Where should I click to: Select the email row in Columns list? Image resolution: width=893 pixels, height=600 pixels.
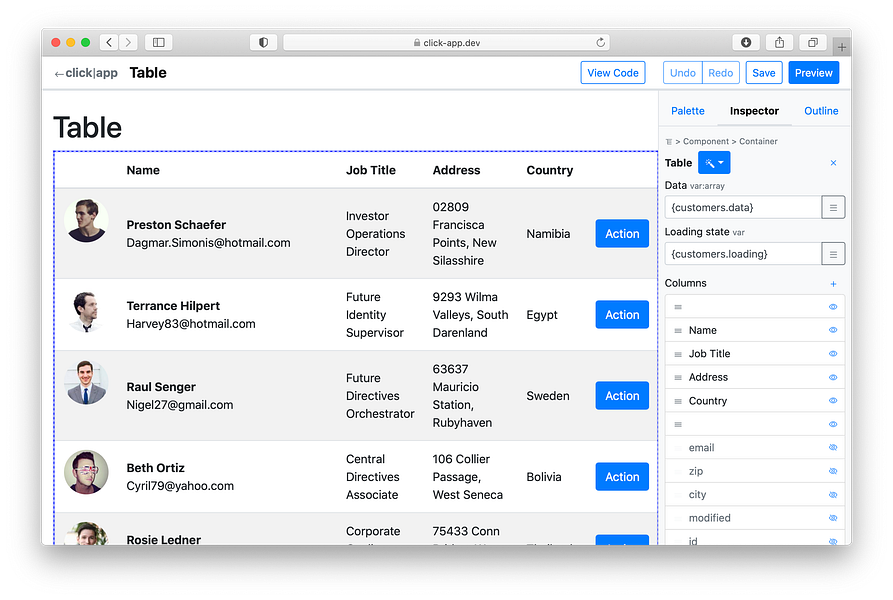click(755, 447)
